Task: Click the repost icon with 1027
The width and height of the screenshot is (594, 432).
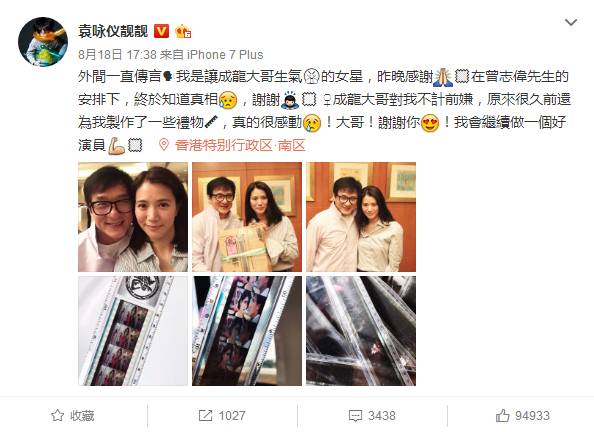Action: (x=222, y=416)
